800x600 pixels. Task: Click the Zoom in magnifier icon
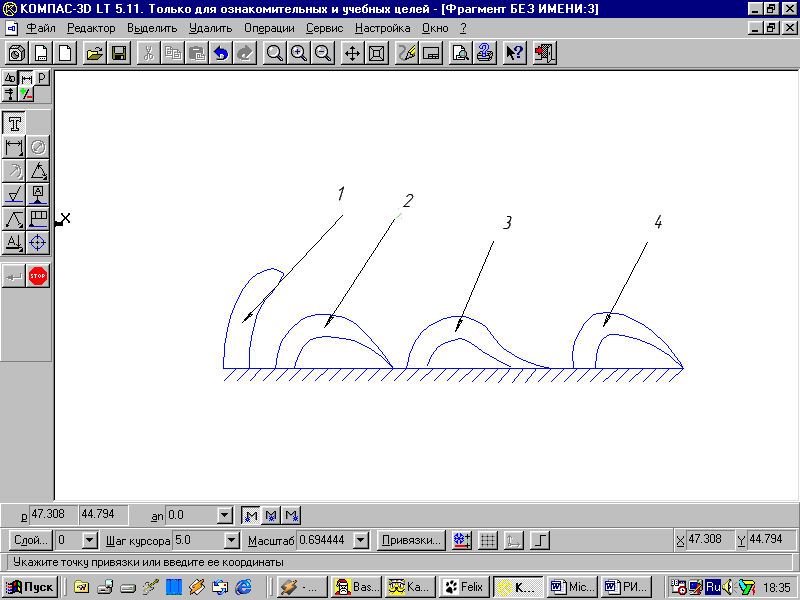point(298,54)
